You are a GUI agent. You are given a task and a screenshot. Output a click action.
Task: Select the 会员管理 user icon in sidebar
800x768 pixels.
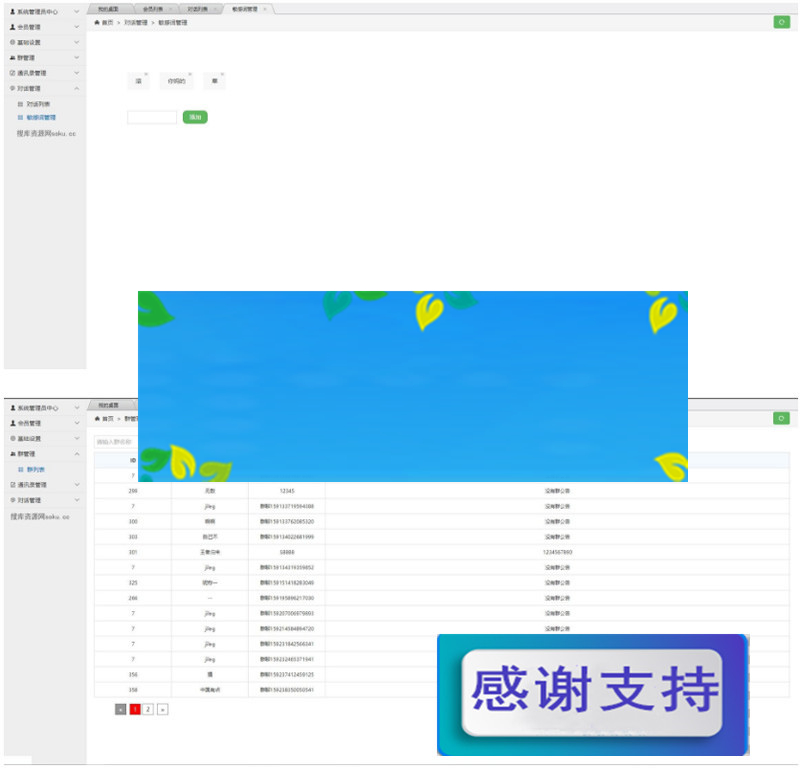click(x=10, y=28)
